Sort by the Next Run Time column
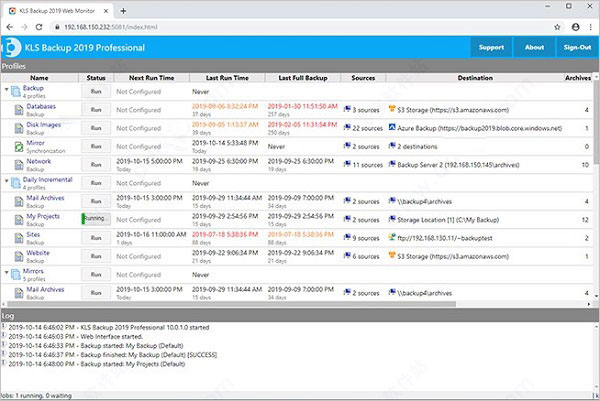 tap(152, 78)
